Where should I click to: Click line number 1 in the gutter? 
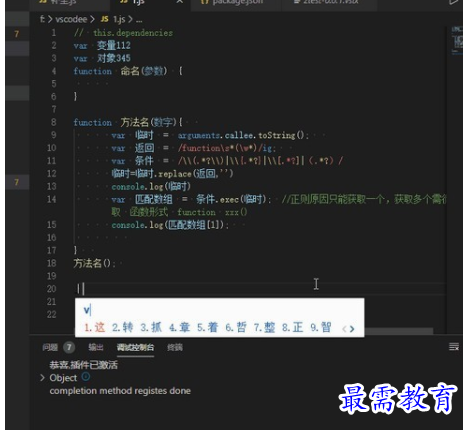tap(54, 33)
